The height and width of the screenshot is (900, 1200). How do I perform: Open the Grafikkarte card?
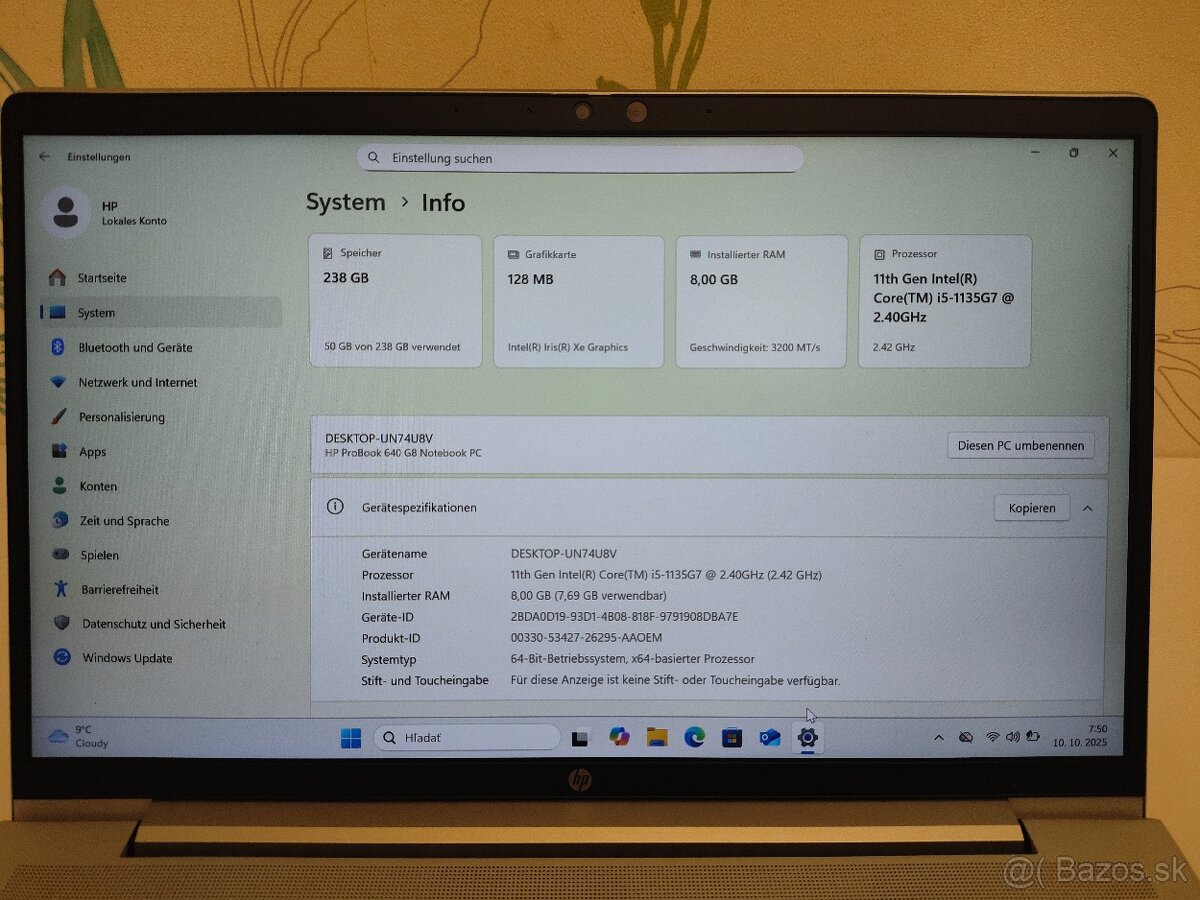pos(578,300)
